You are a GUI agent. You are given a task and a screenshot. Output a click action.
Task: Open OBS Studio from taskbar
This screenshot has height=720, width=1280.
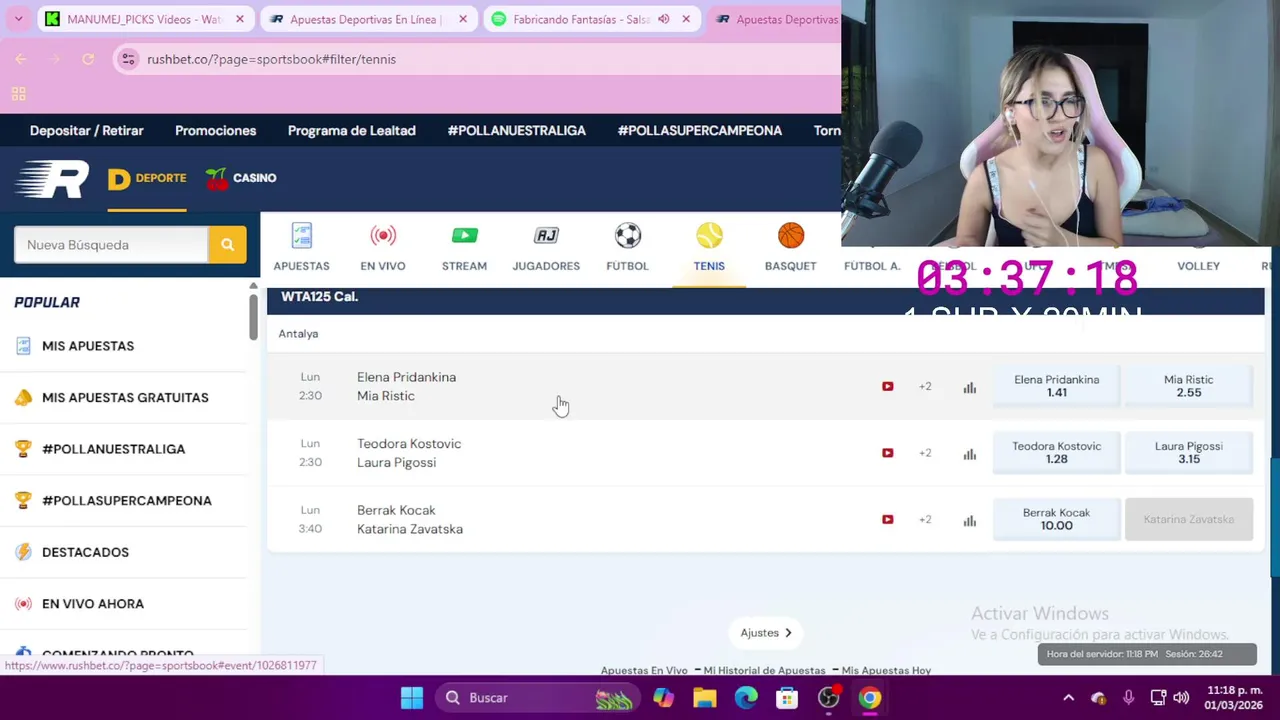829,698
